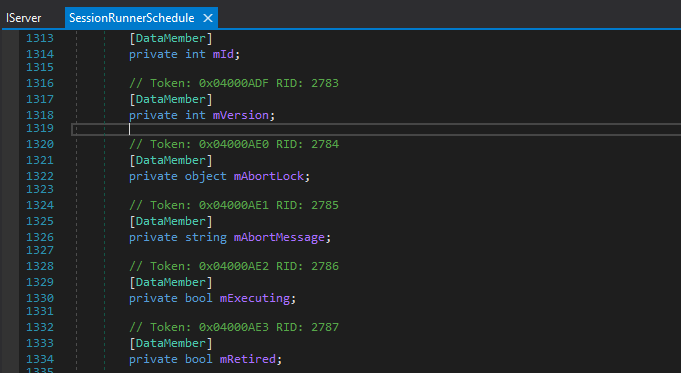Click line number 1326 in gutter
The height and width of the screenshot is (373, 681).
pos(40,237)
